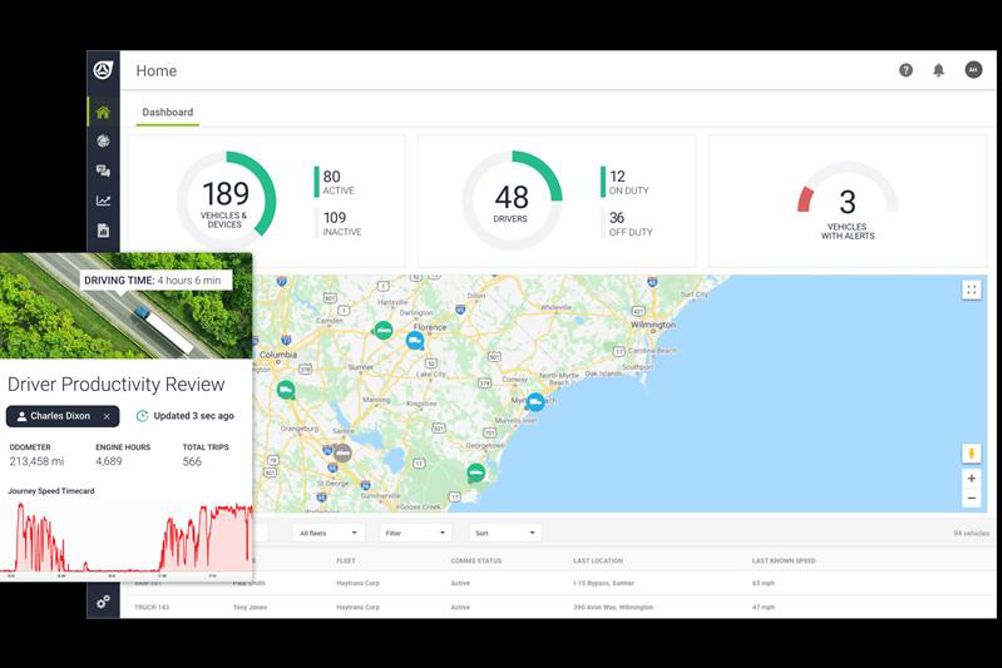Open the analytics chart icon in sidebar
The height and width of the screenshot is (668, 1002).
click(103, 201)
